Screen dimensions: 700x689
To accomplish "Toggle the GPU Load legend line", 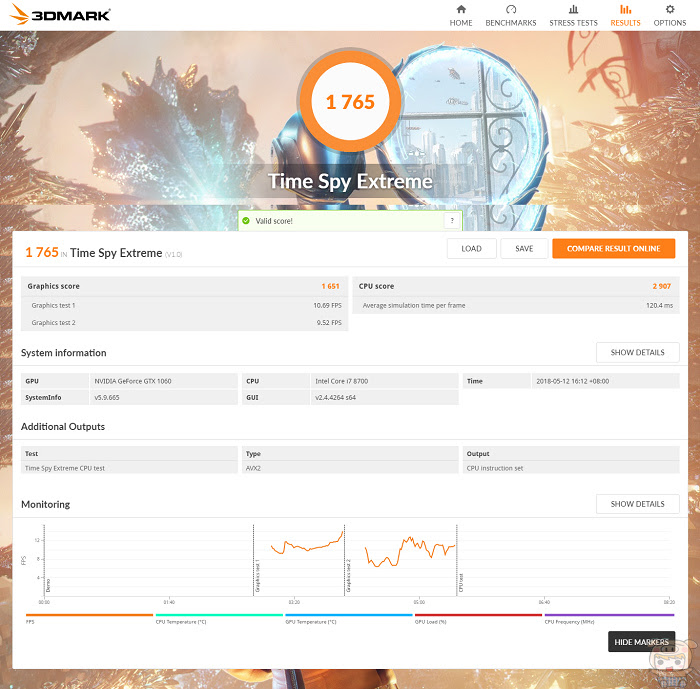I will click(x=478, y=615).
